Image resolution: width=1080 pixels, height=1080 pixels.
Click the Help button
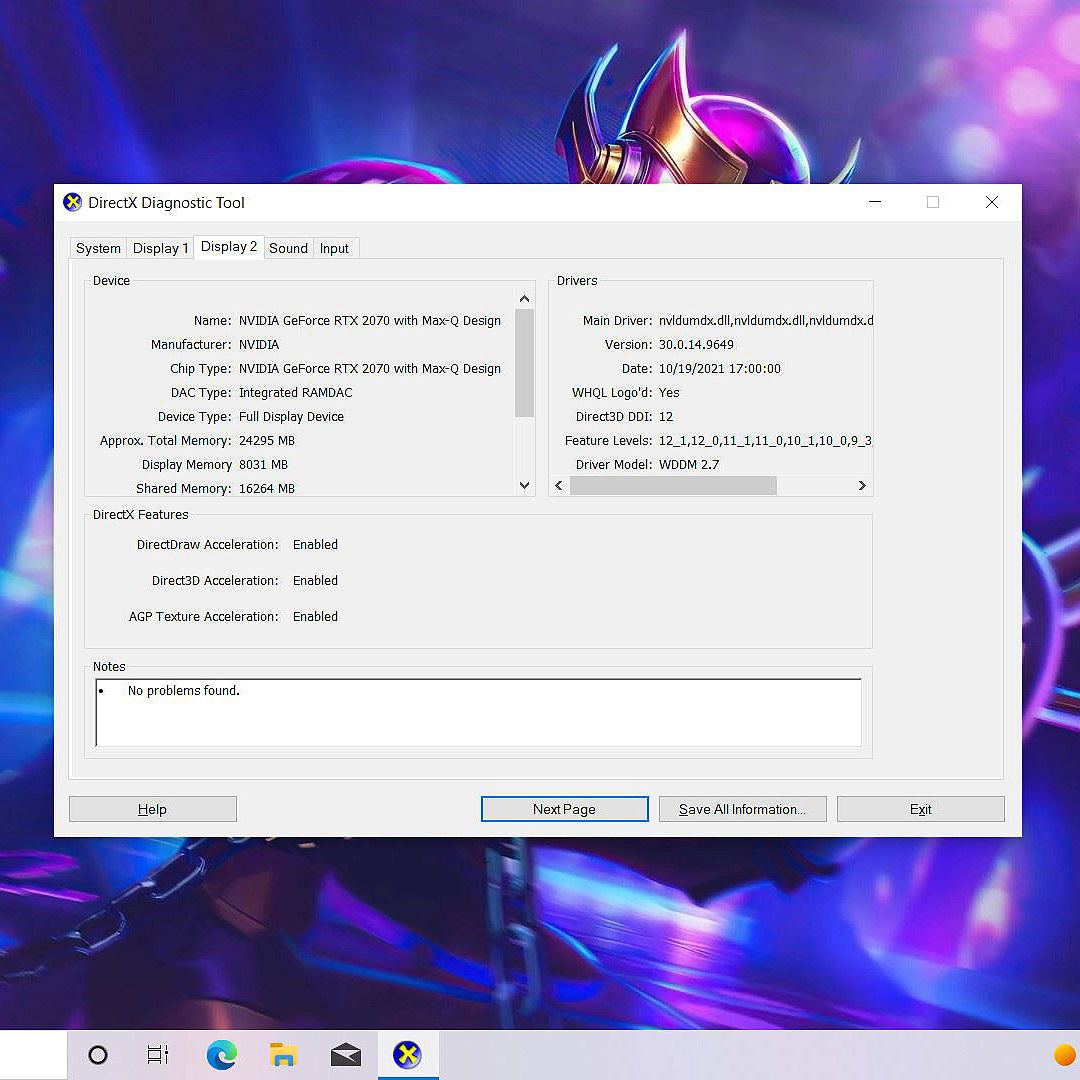click(x=152, y=809)
